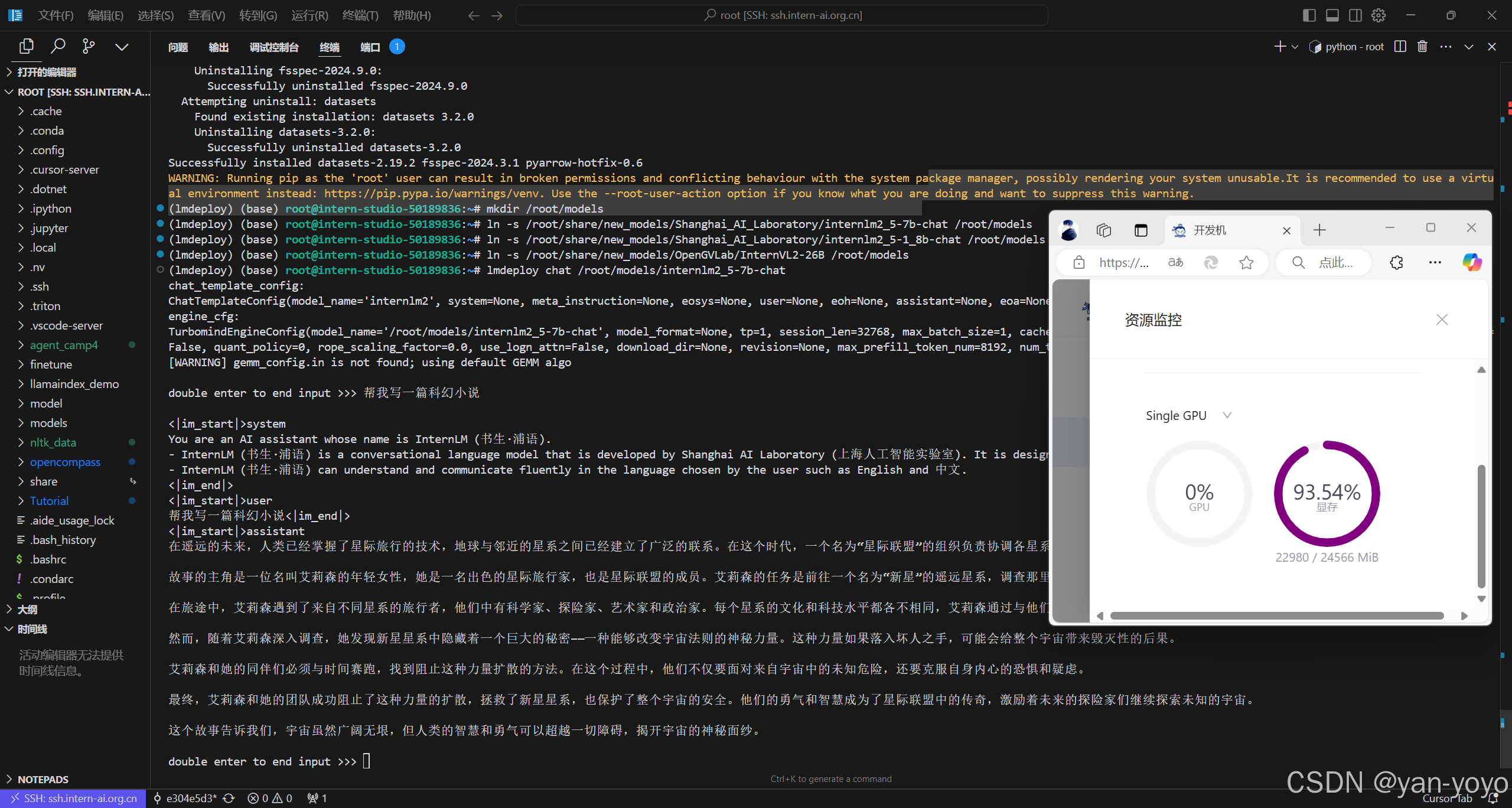Viewport: 1512px width, 808px height.
Task: Open the Search view in the activity bar
Action: click(x=58, y=46)
